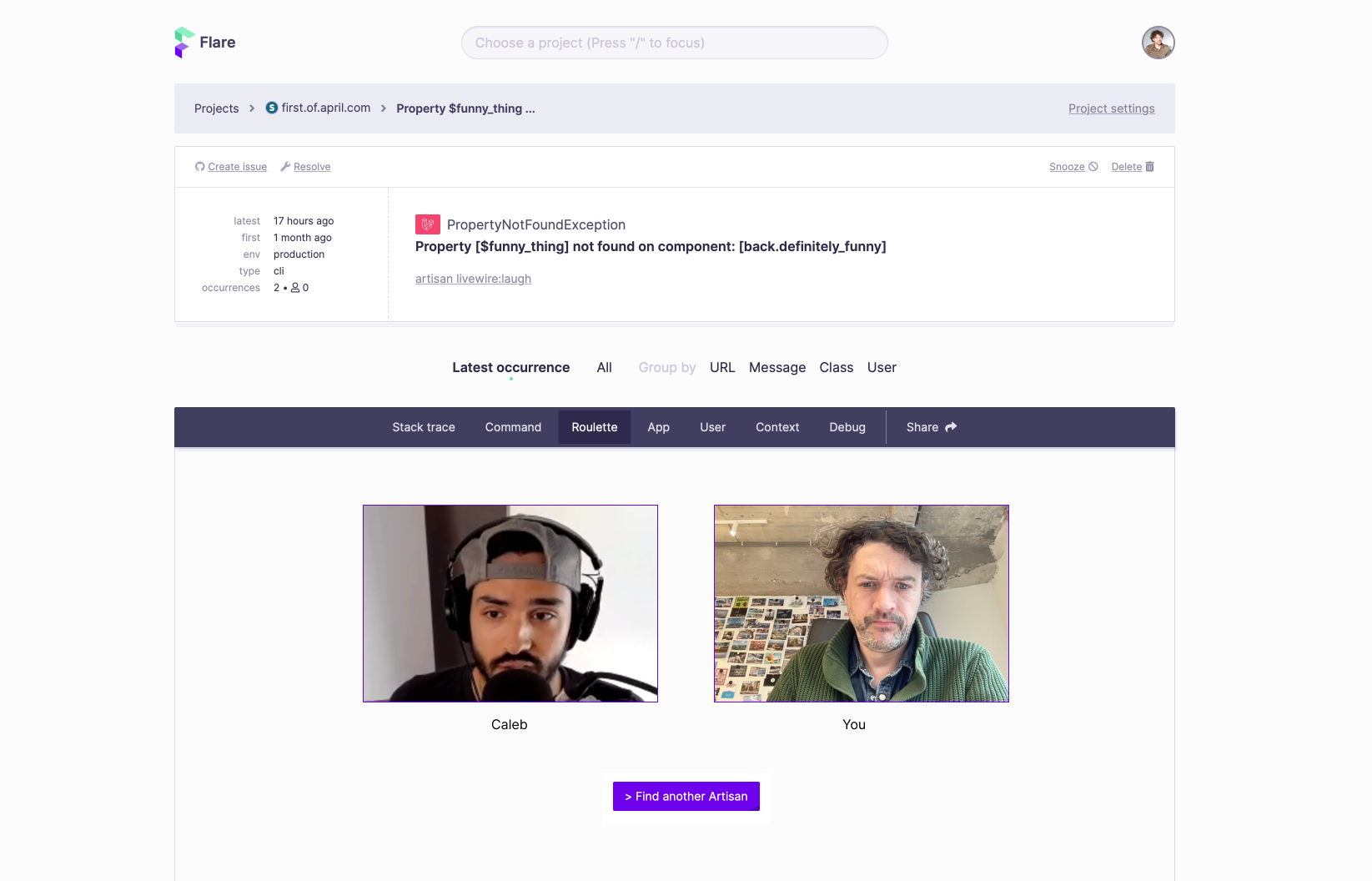Click the snooze clock icon
This screenshot has width=1372, height=881.
[x=1093, y=167]
